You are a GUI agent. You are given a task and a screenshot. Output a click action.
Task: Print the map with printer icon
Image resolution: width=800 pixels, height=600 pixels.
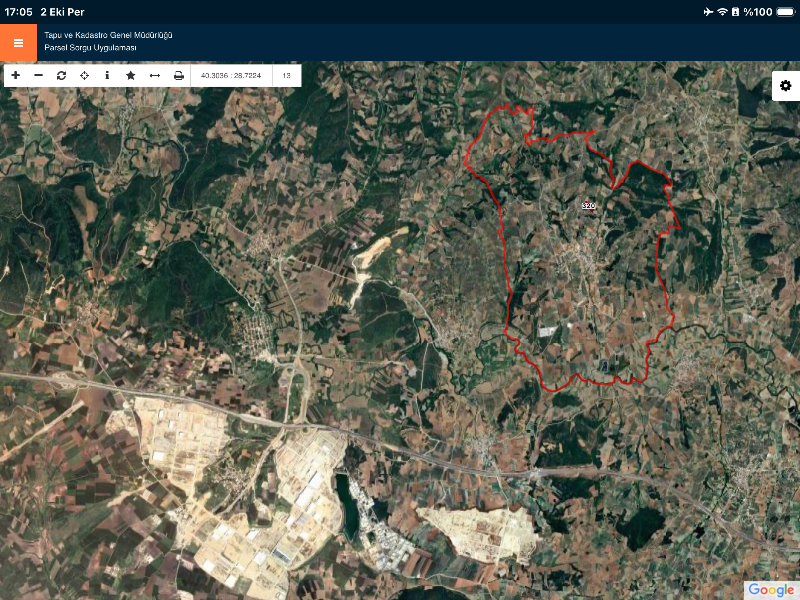click(x=178, y=75)
